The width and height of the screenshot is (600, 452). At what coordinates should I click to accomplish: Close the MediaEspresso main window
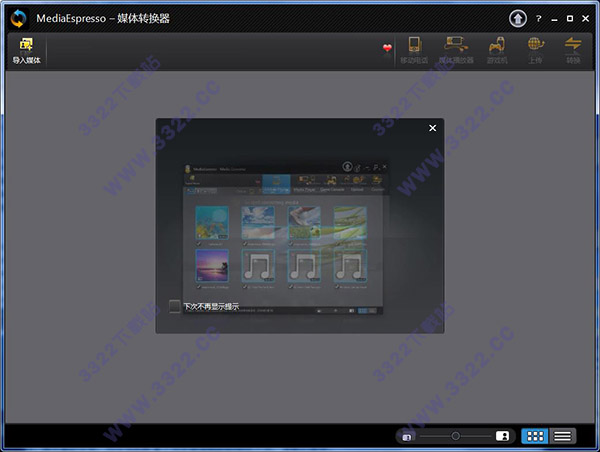[585, 18]
